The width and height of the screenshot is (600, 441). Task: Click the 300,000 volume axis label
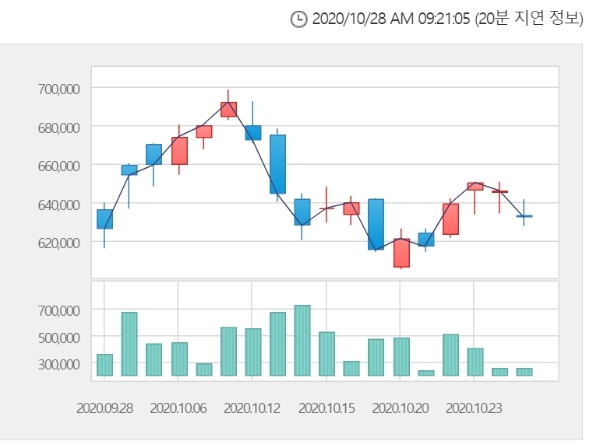click(x=58, y=364)
